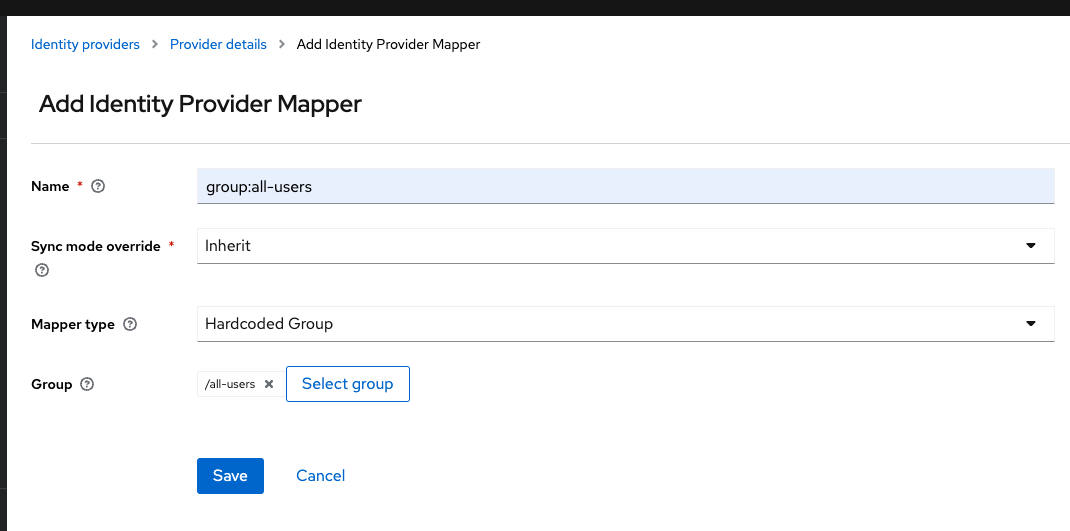Click the Mapper type help icon

130,324
